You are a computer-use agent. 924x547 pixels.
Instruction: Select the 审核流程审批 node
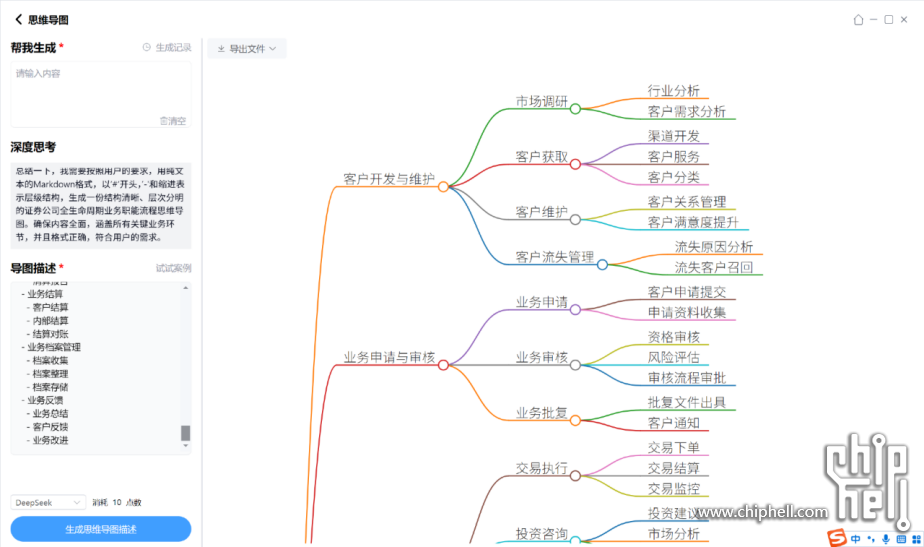[x=687, y=378]
